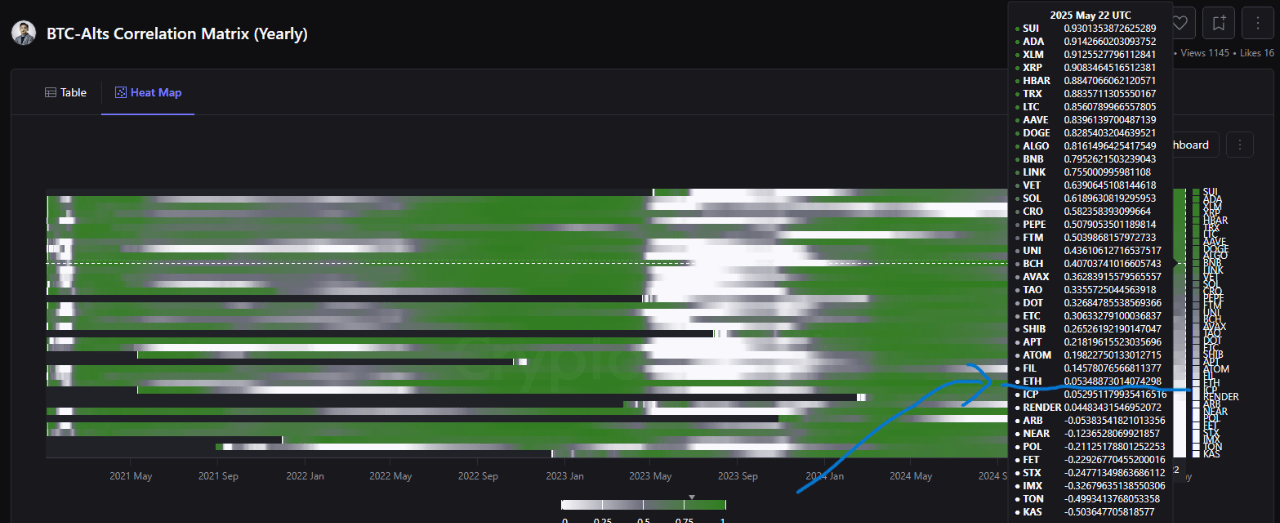
Task: Like the chart with the heart icon
Action: coord(1181,22)
